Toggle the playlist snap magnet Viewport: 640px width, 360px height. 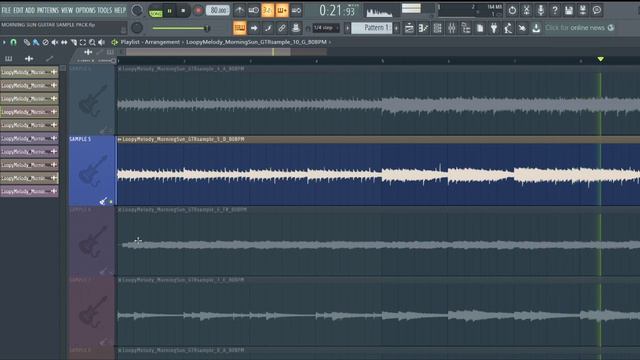tap(13, 42)
